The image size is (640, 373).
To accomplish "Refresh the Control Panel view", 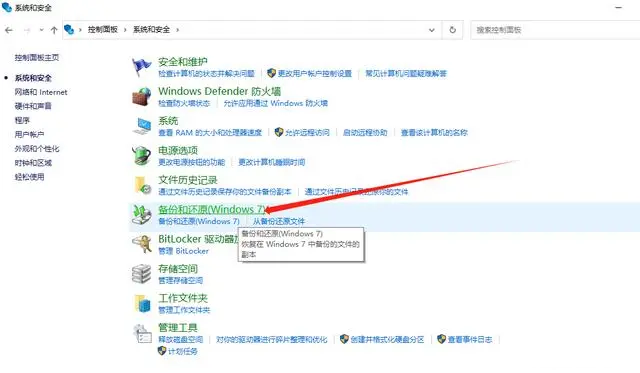I will (452, 30).
